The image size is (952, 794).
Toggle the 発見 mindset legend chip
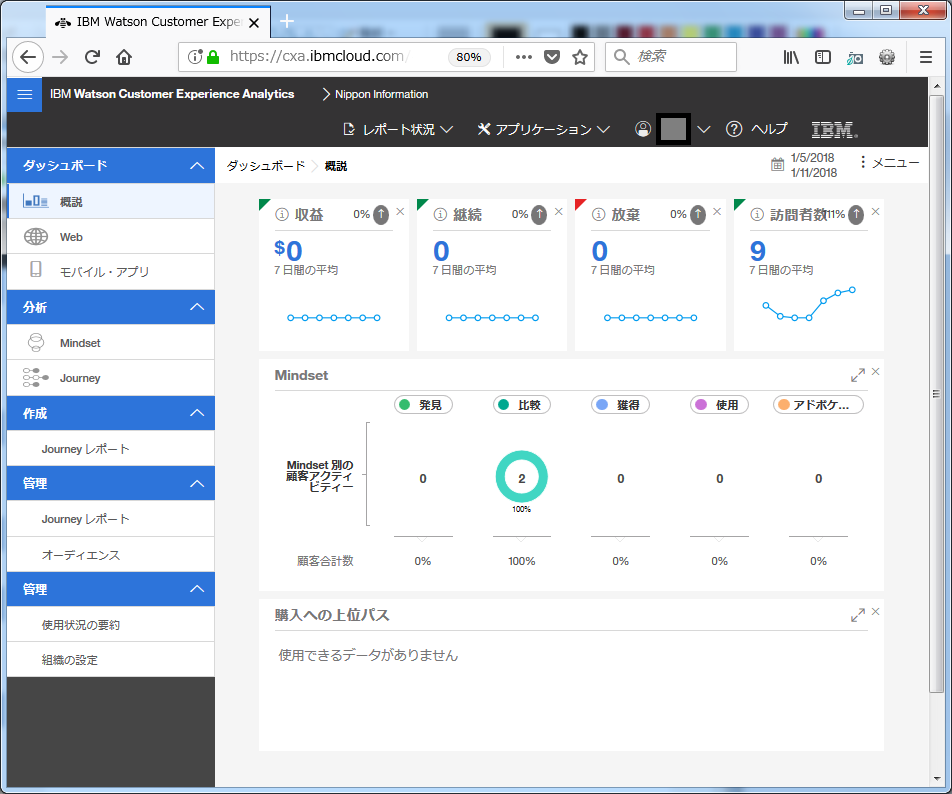[423, 405]
